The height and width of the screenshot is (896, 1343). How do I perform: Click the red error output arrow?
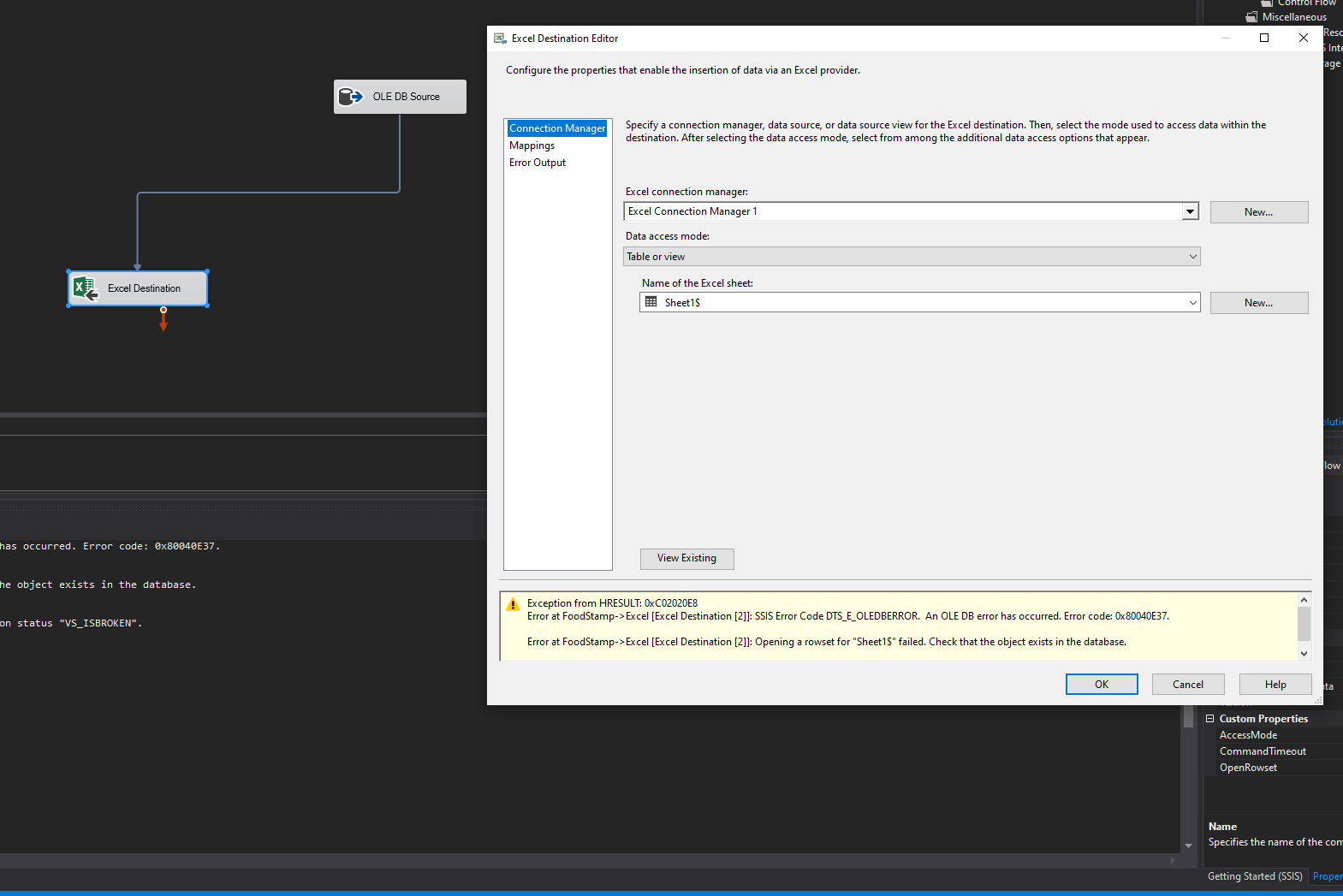(x=163, y=322)
